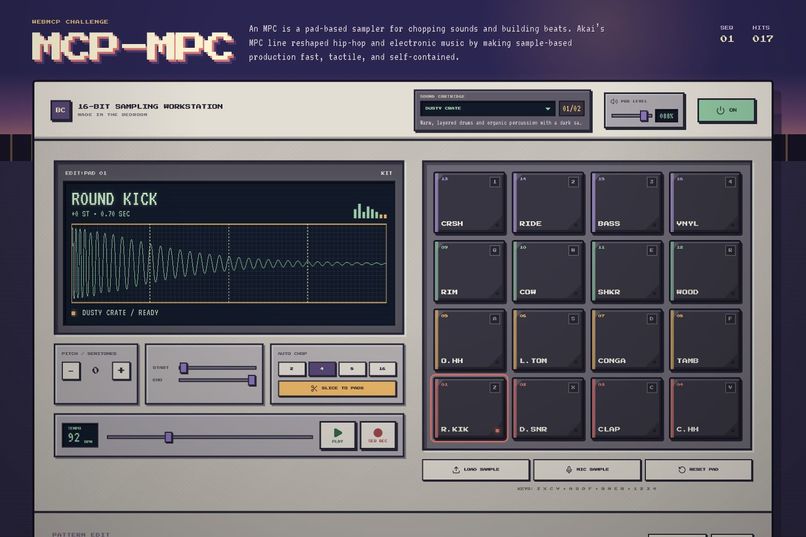Click the 080% pad level readout
The image size is (806, 537).
666,116
